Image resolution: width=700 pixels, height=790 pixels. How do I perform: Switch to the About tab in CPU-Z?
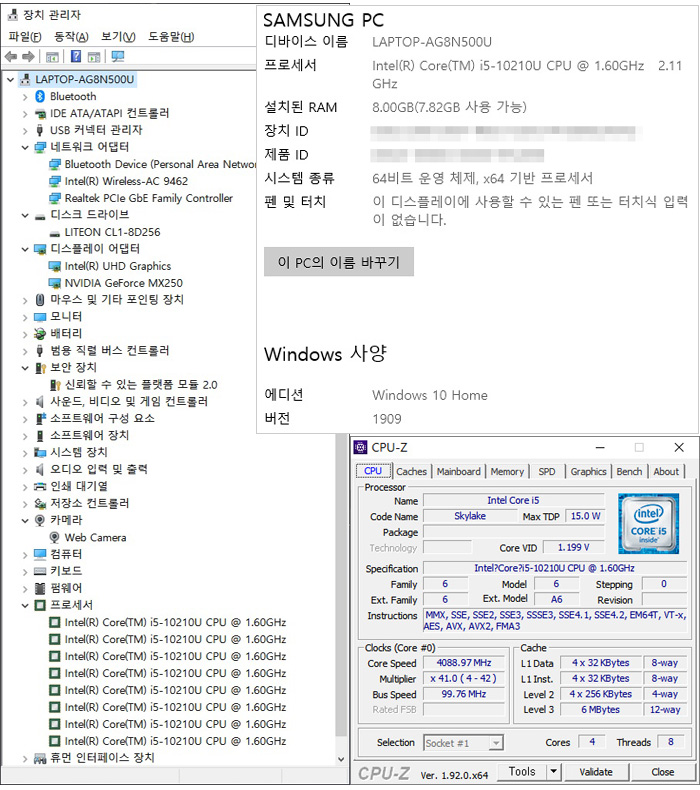(666, 472)
